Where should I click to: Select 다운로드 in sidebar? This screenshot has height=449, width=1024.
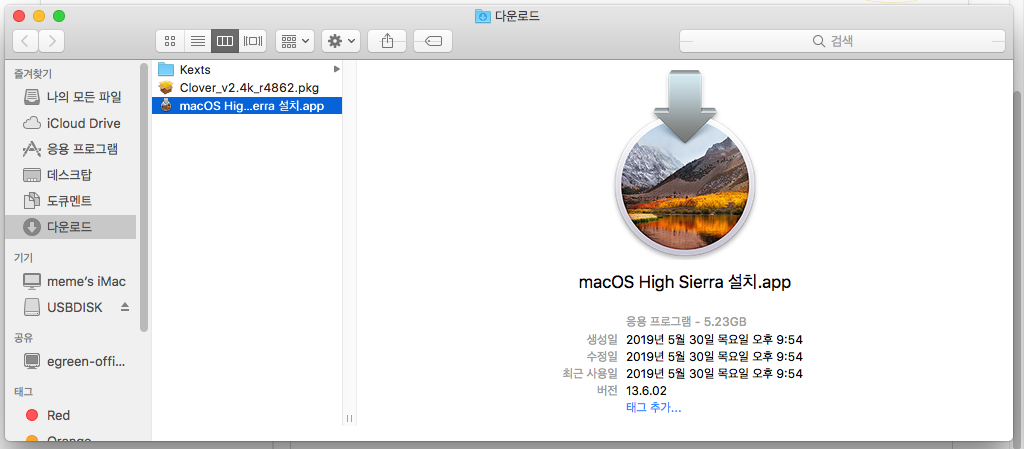pos(71,226)
